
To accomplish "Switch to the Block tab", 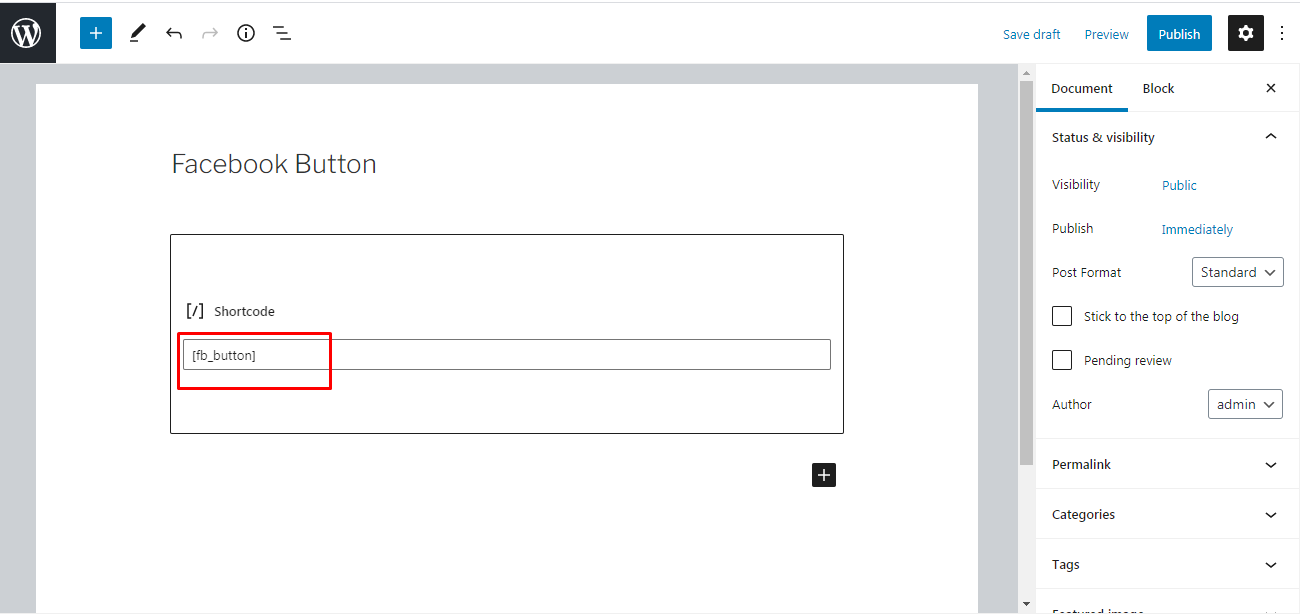I will [1158, 88].
